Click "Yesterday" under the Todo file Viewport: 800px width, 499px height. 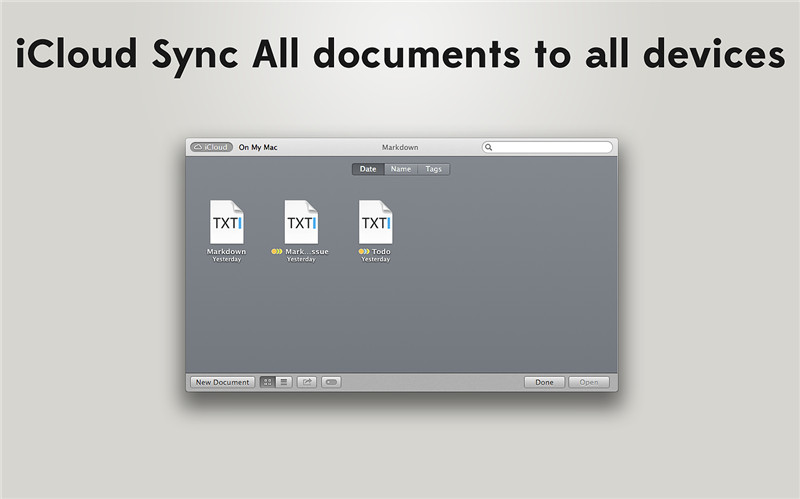pos(376,259)
